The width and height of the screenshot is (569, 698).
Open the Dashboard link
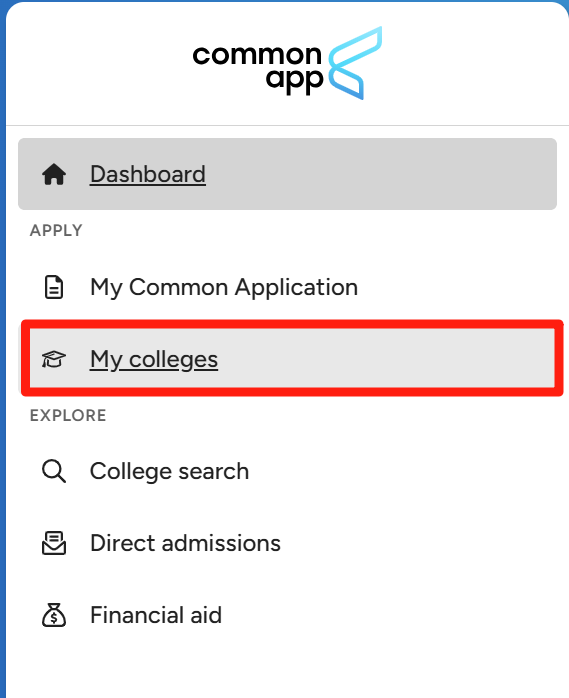click(x=148, y=174)
